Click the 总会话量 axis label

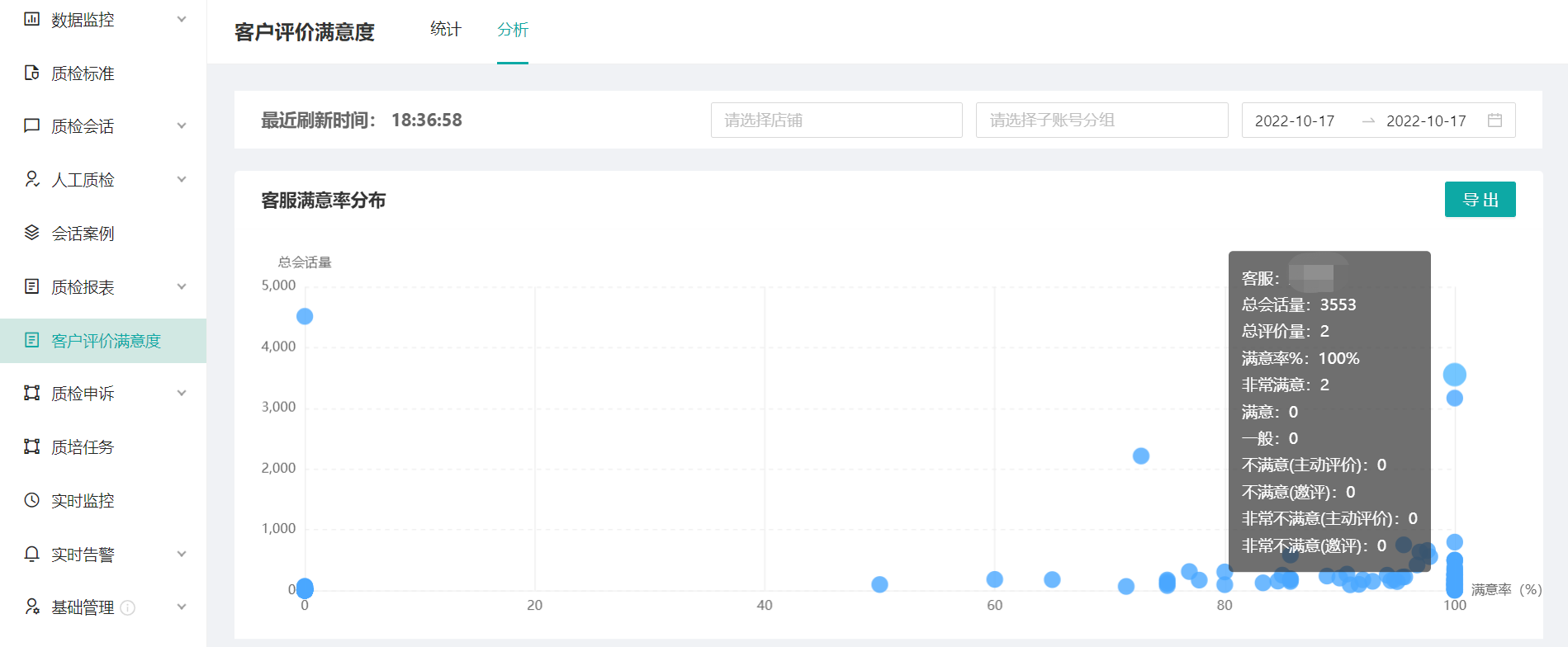(305, 262)
